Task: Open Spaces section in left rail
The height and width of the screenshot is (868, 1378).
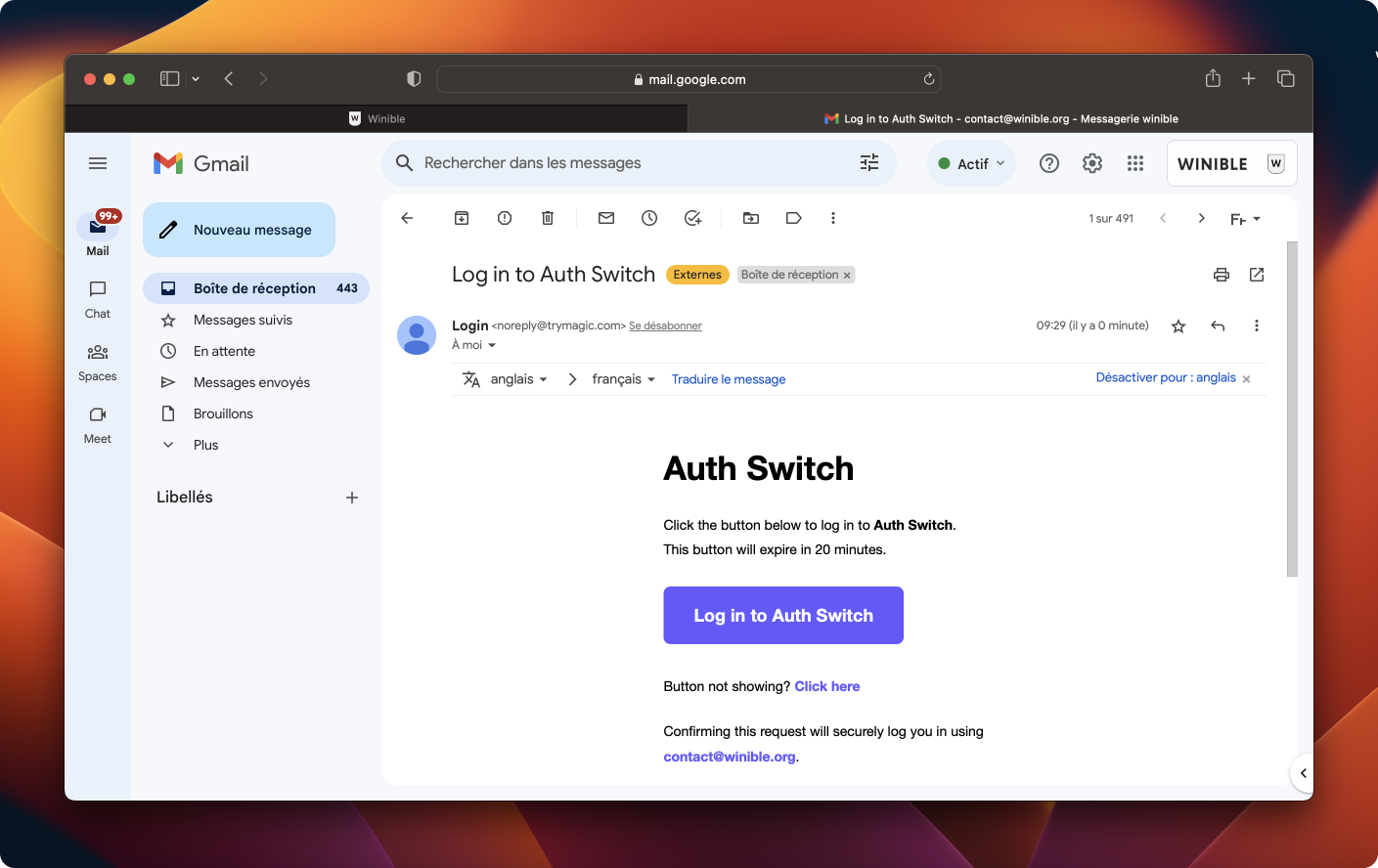Action: (x=98, y=363)
